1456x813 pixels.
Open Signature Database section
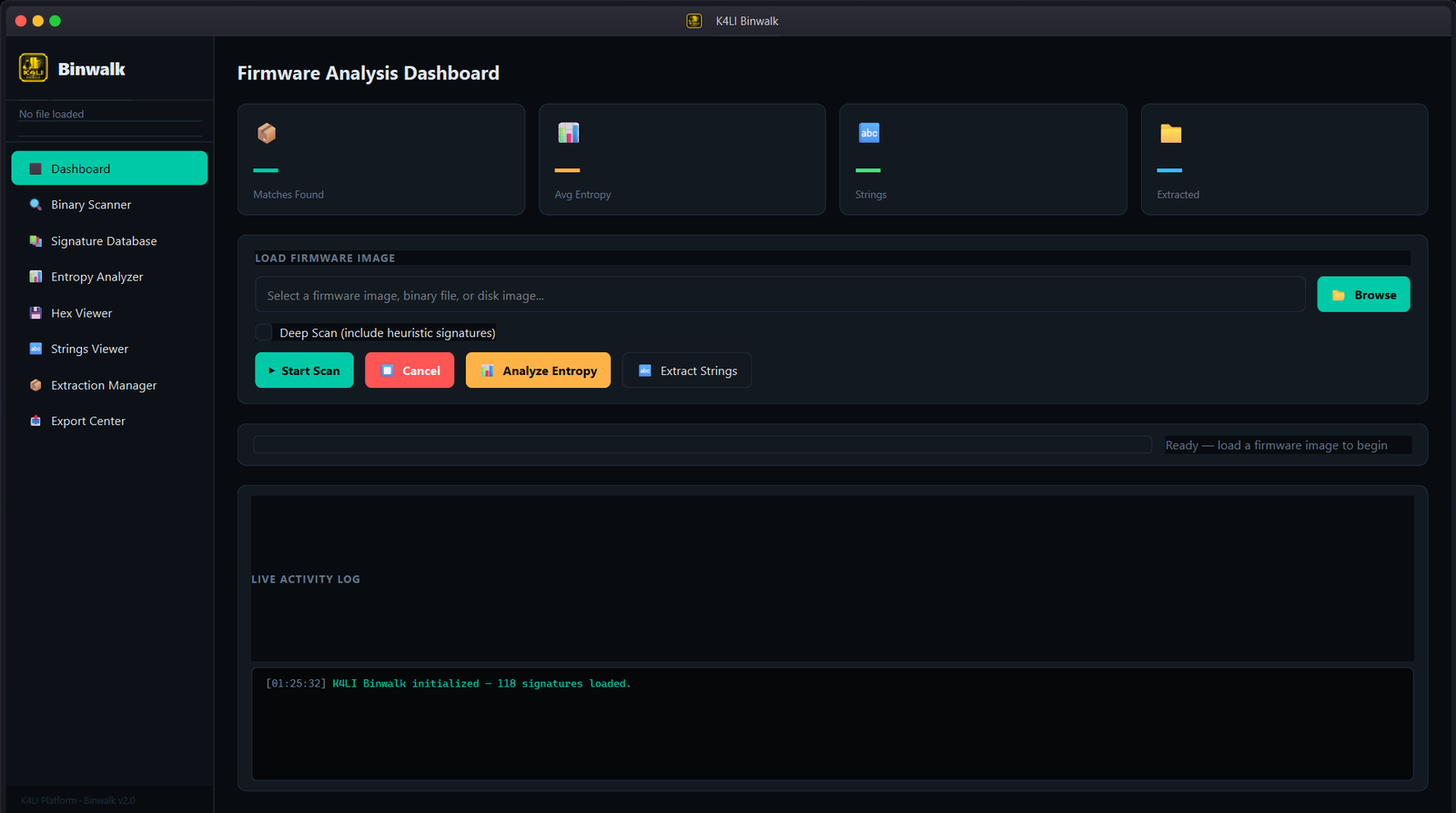pyautogui.click(x=109, y=241)
